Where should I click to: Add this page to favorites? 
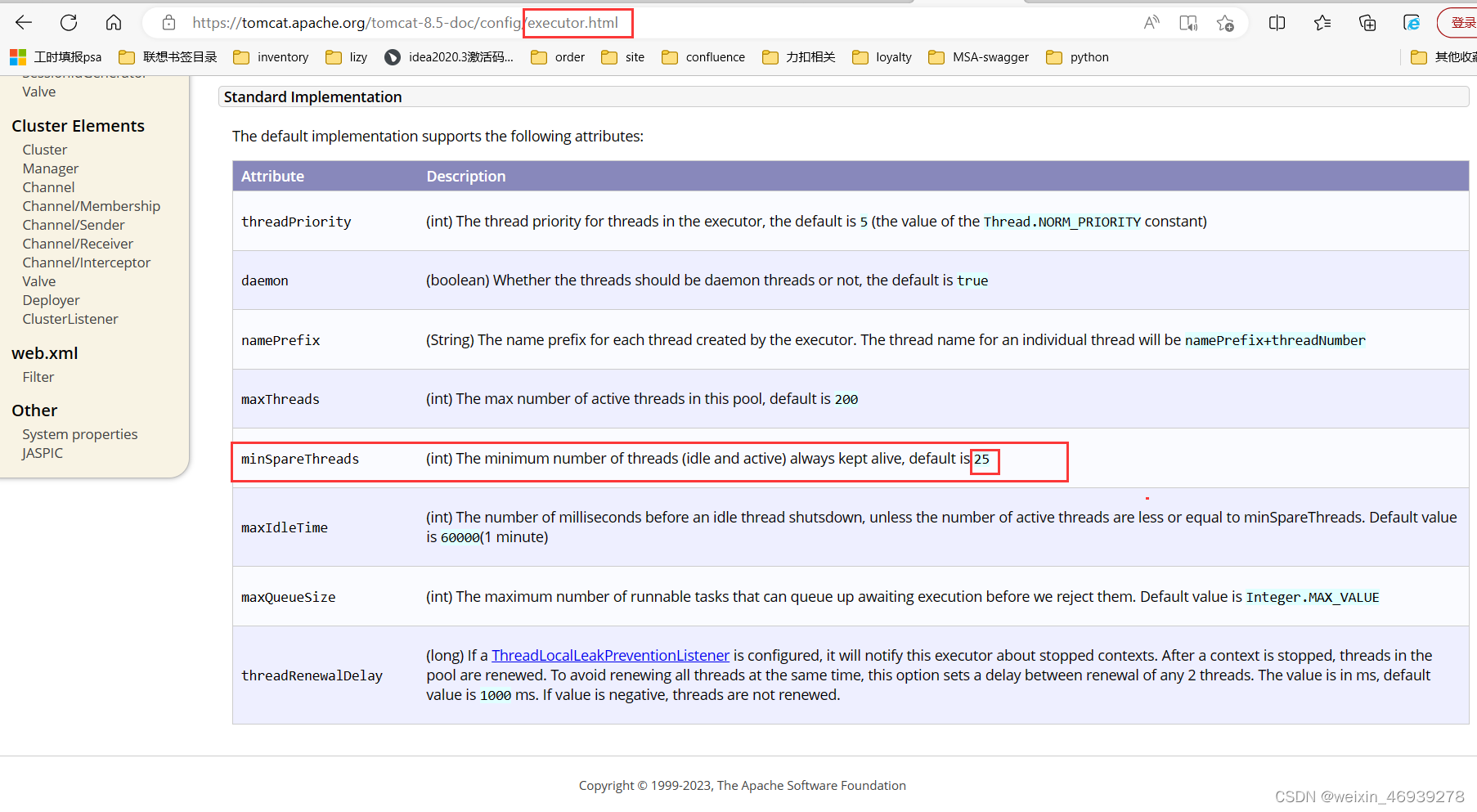(x=1225, y=22)
